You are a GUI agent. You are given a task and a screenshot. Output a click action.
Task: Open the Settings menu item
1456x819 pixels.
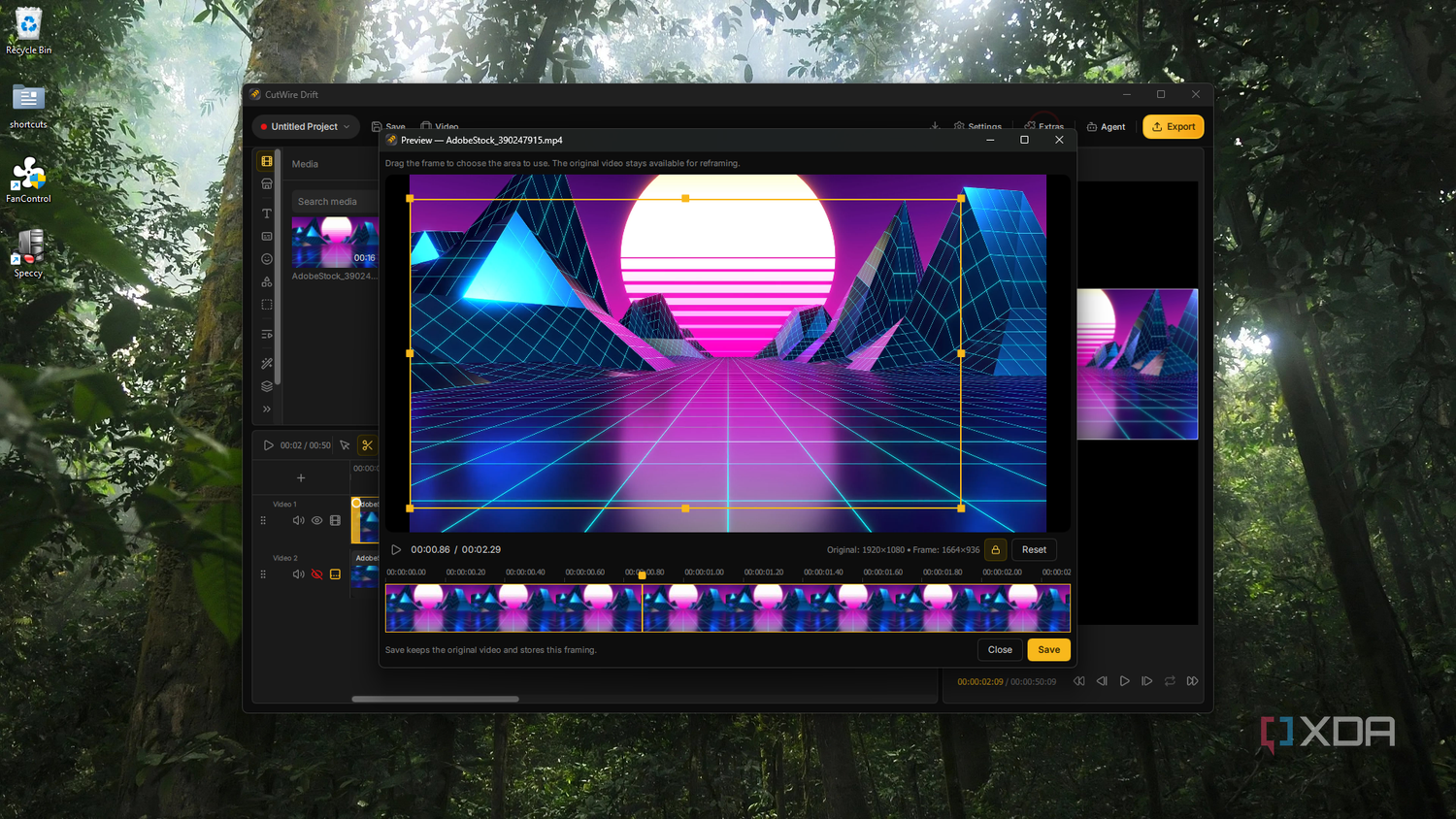tap(977, 127)
